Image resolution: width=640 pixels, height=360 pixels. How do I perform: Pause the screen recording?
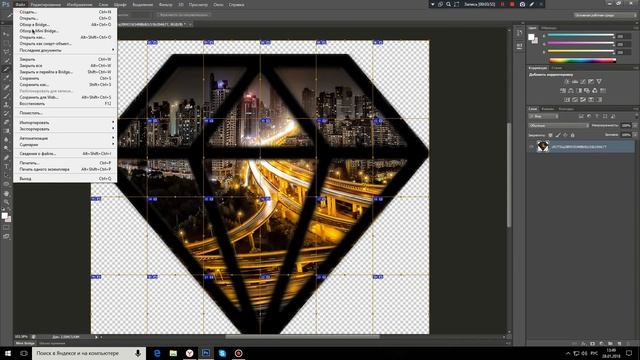pyautogui.click(x=503, y=4)
